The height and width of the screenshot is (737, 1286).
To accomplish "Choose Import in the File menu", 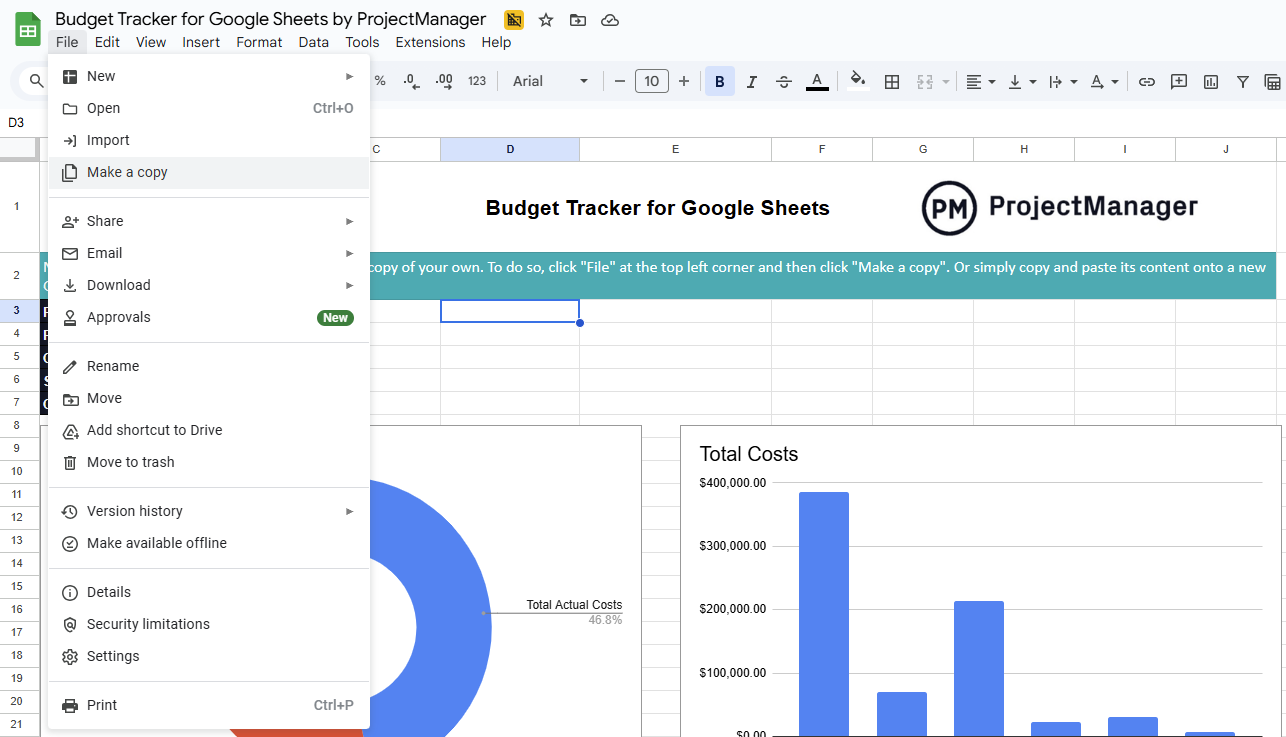I will coord(209,140).
